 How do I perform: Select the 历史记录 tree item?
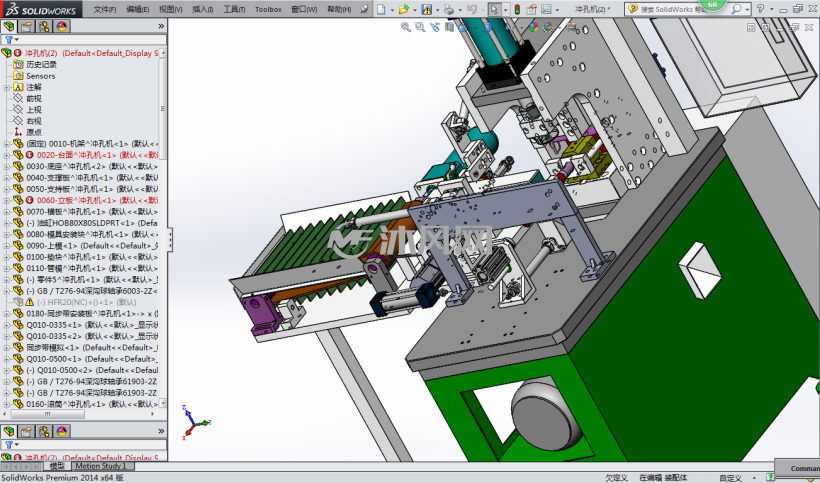pos(41,64)
